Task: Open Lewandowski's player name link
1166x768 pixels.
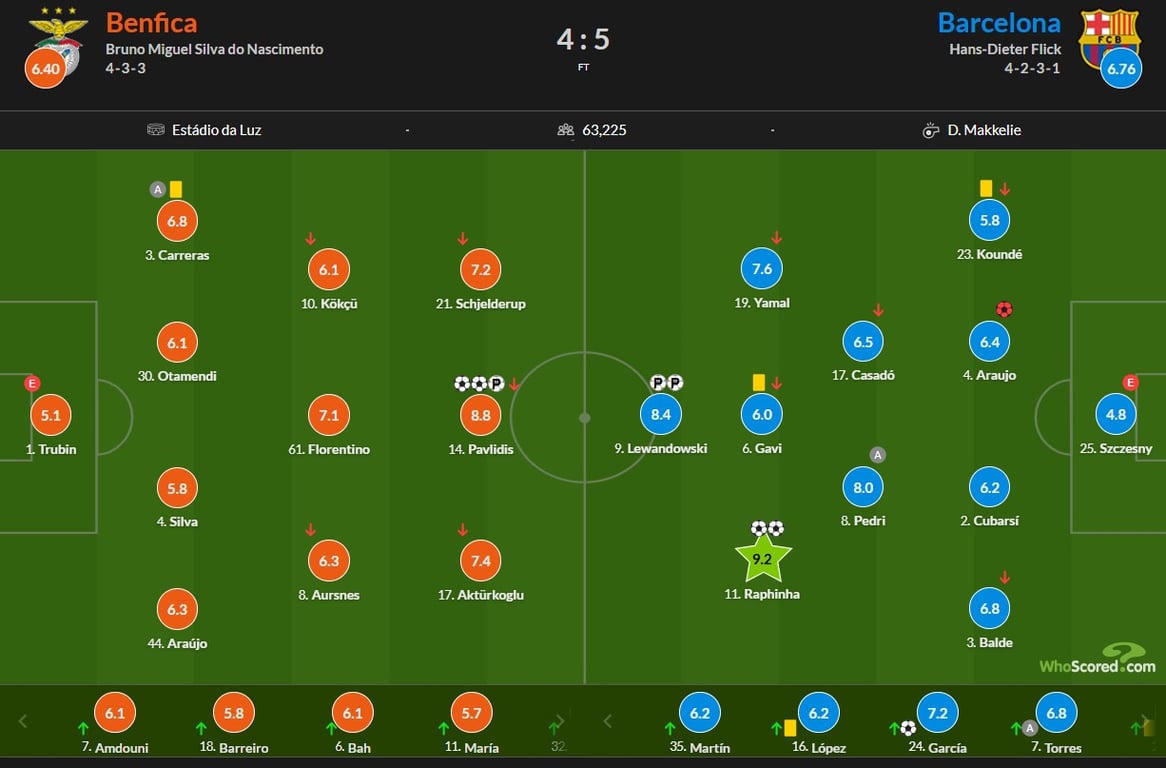Action: coord(660,449)
